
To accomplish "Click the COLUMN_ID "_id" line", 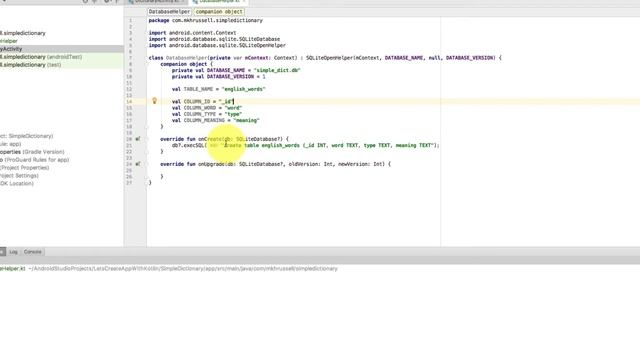I will pyautogui.click(x=202, y=102).
